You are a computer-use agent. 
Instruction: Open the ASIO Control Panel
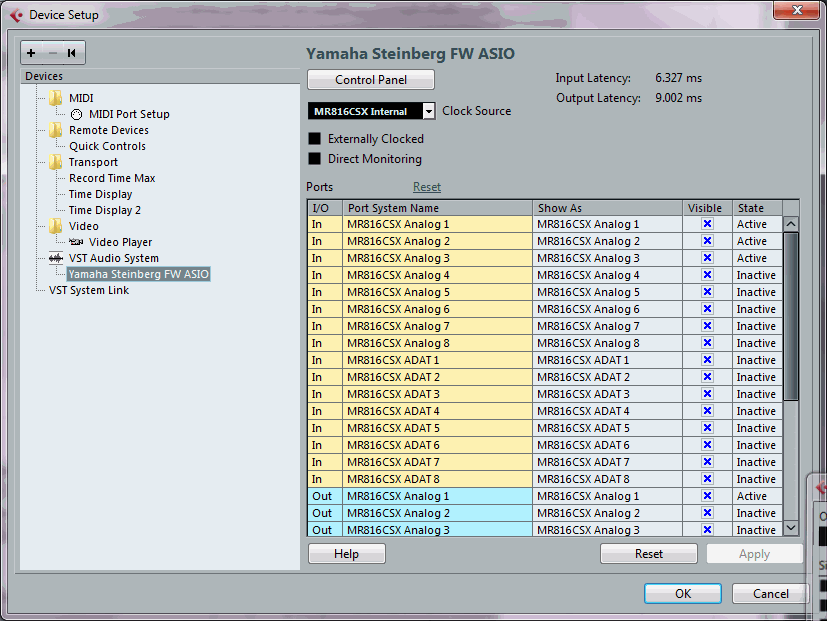tap(370, 80)
